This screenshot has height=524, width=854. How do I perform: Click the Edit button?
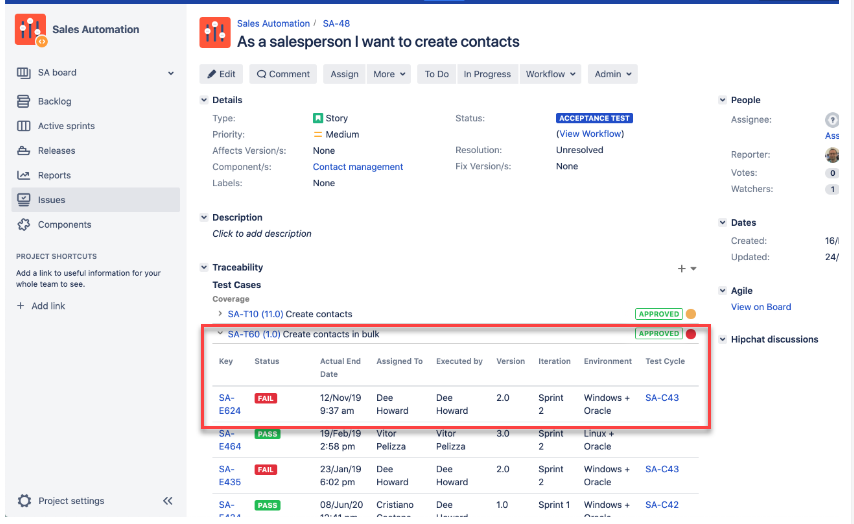click(x=221, y=74)
